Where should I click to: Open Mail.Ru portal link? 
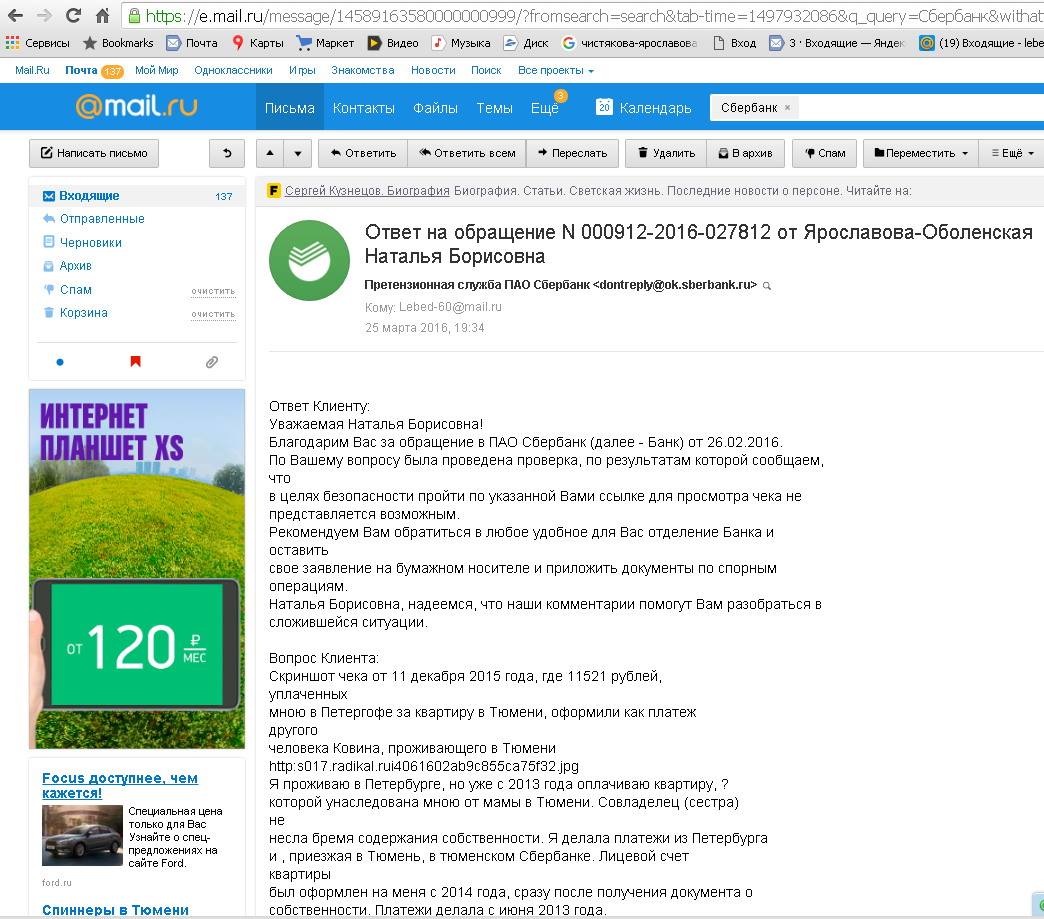[x=32, y=71]
